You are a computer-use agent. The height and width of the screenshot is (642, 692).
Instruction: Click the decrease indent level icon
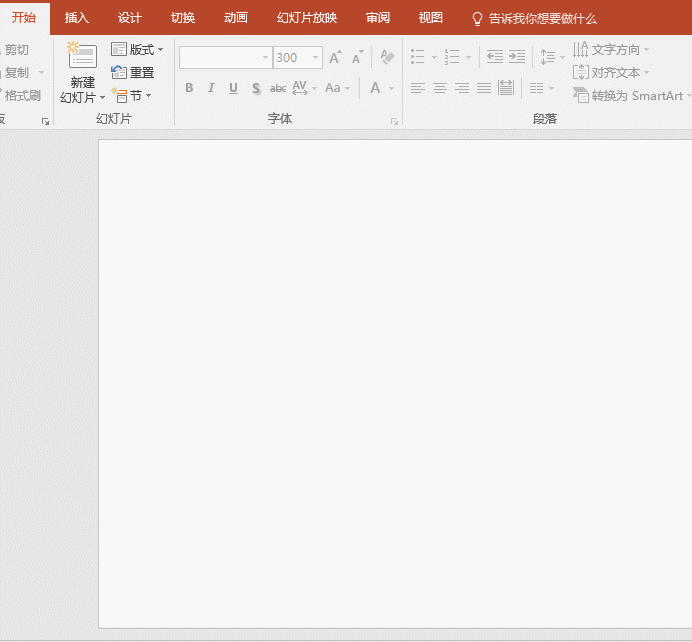(x=494, y=58)
